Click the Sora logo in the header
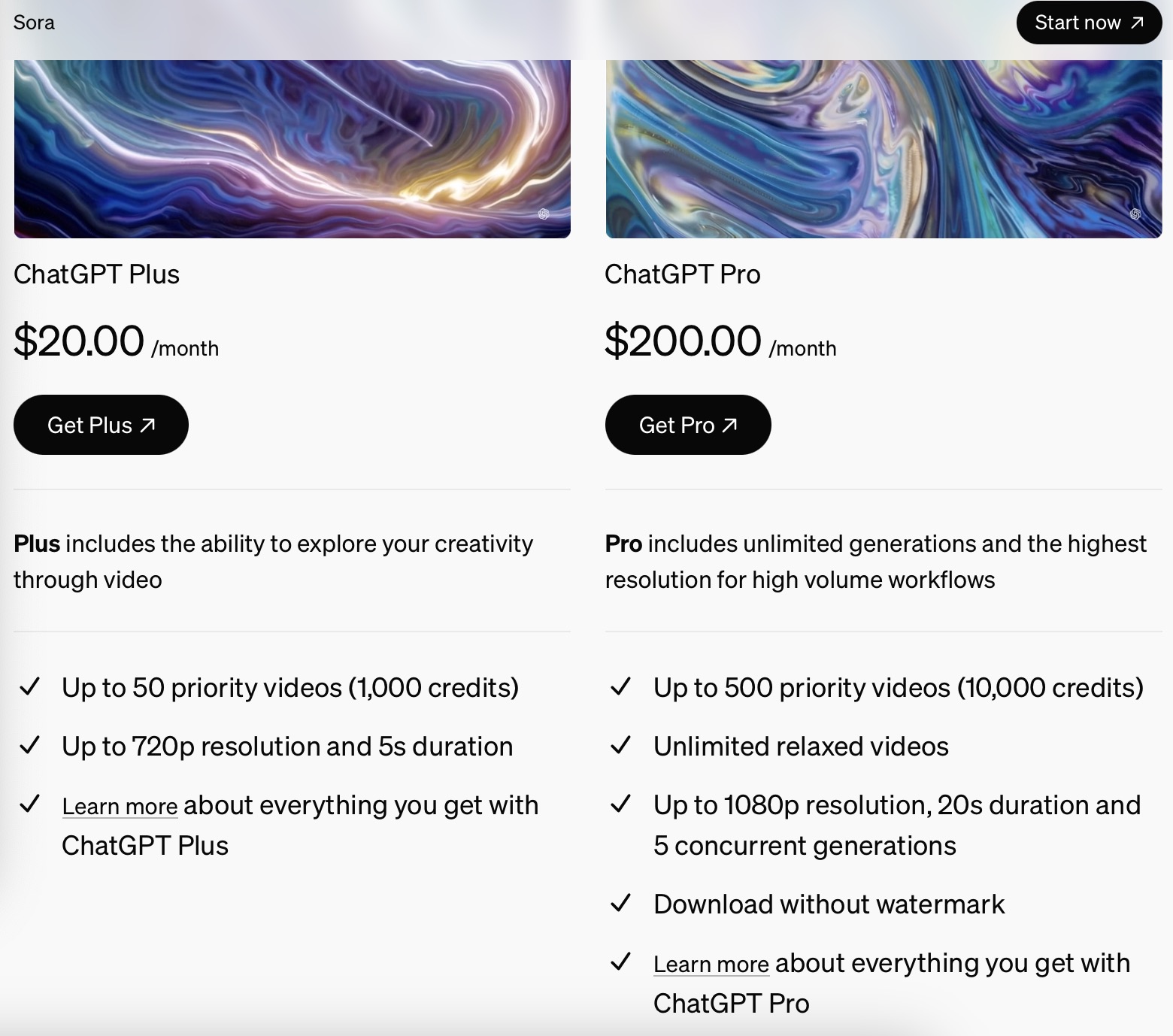This screenshot has height=1036, width=1173. pos(34,23)
